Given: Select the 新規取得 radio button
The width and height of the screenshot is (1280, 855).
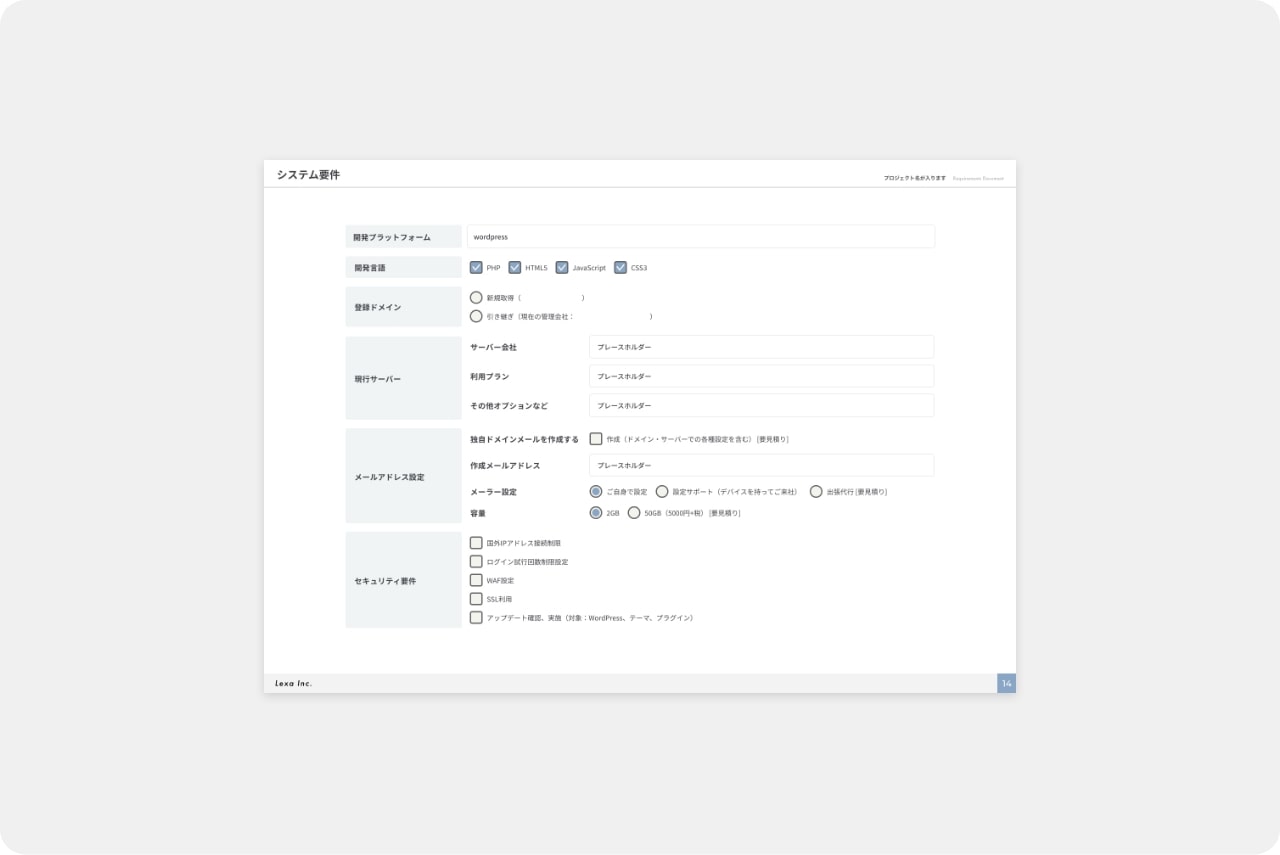Looking at the screenshot, I should click(x=476, y=297).
